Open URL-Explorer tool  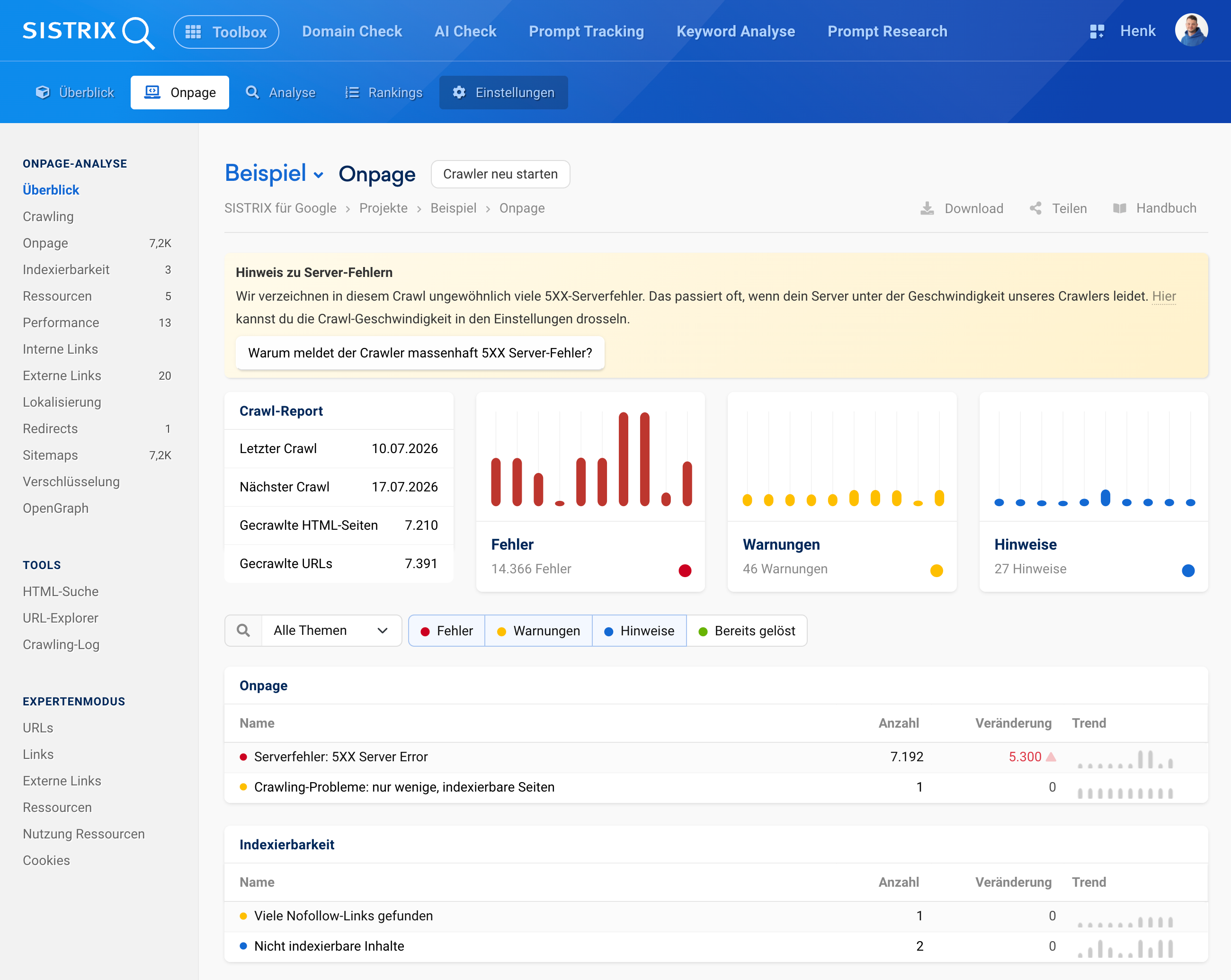60,617
